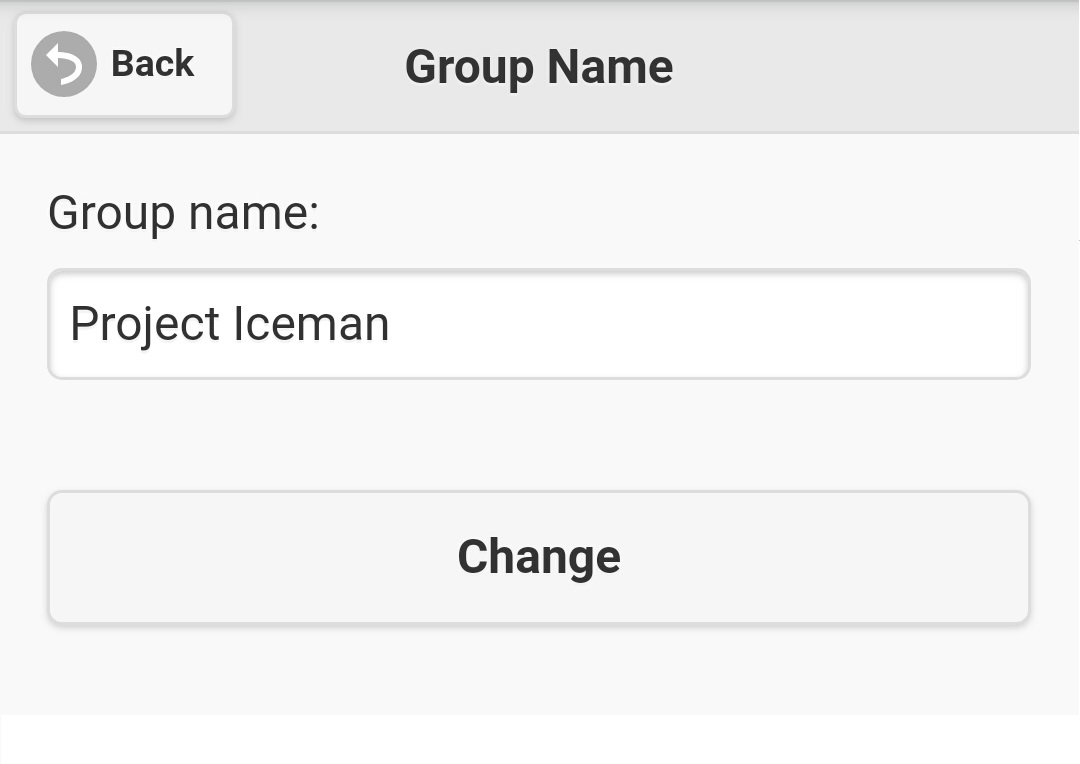Viewport: 1080px width, 764px height.
Task: Click the "Project Iceman" text in the field
Action: point(229,324)
